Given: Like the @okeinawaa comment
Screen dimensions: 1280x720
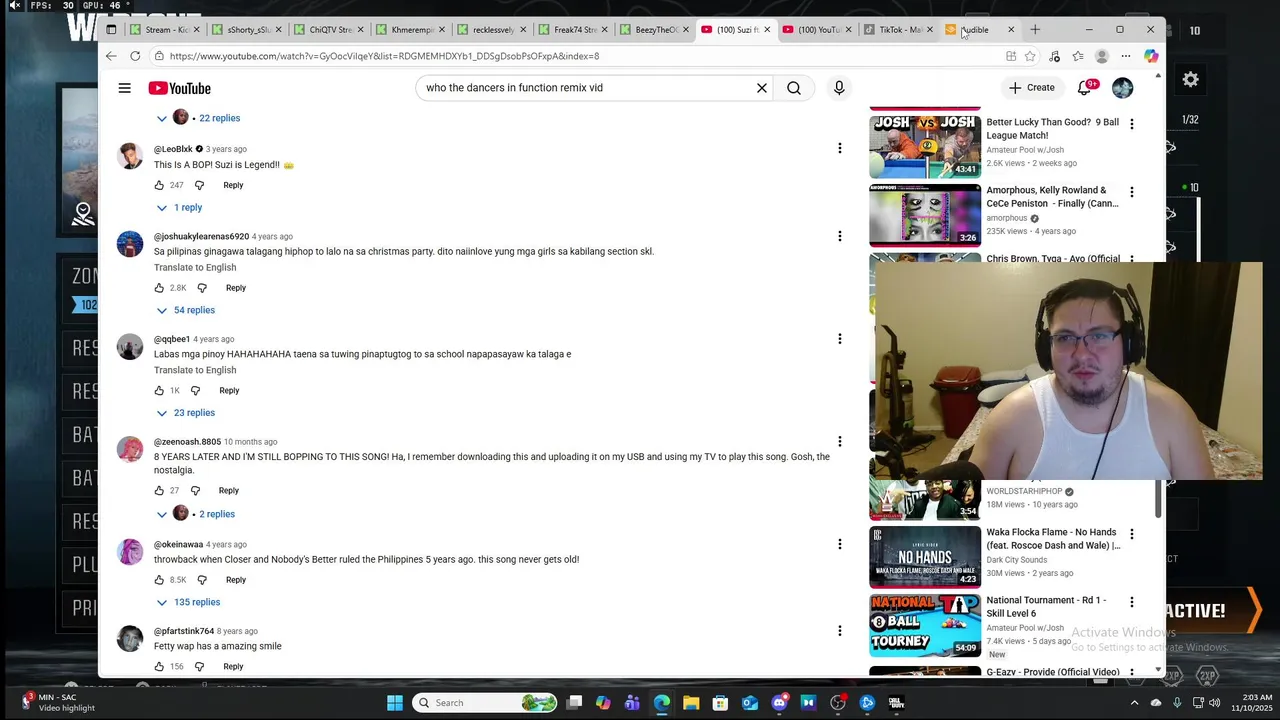Looking at the screenshot, I should (159, 580).
